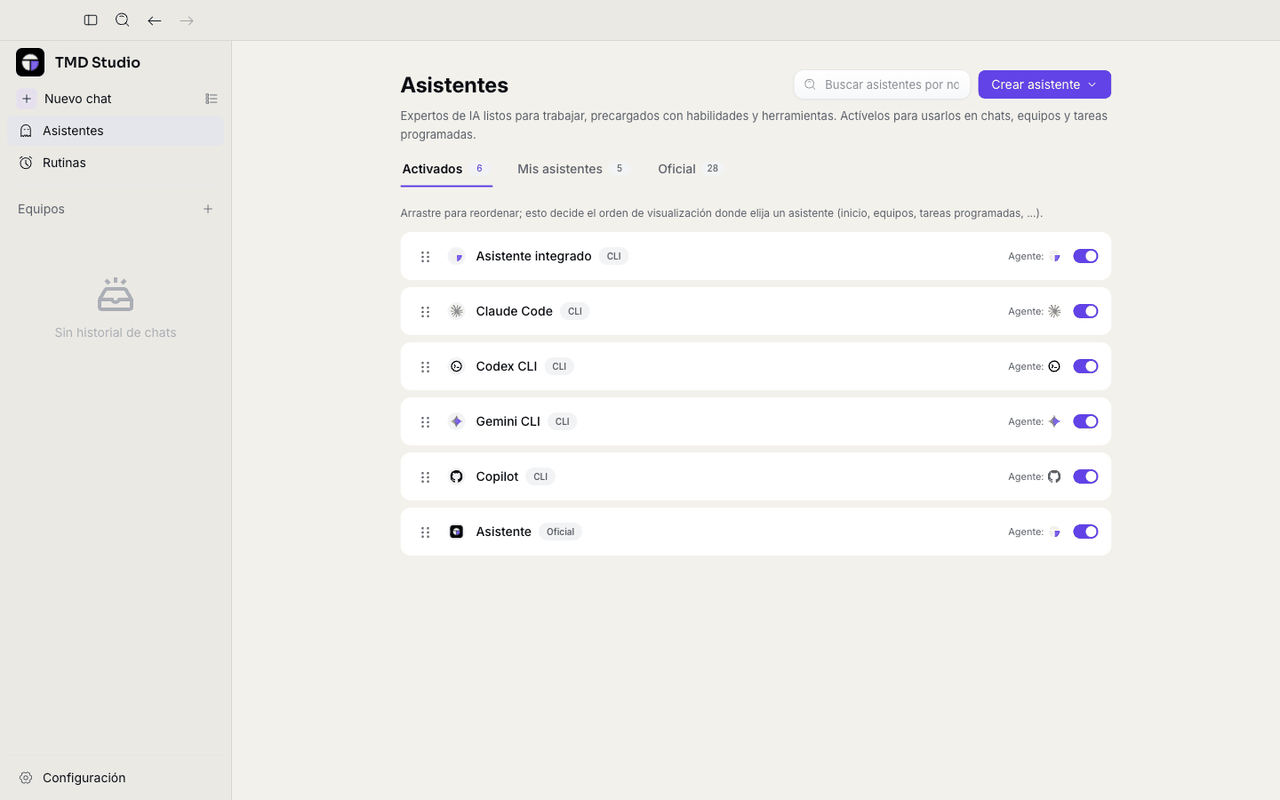
Task: Deactivate the Codex CLI toggle
Action: [1085, 366]
